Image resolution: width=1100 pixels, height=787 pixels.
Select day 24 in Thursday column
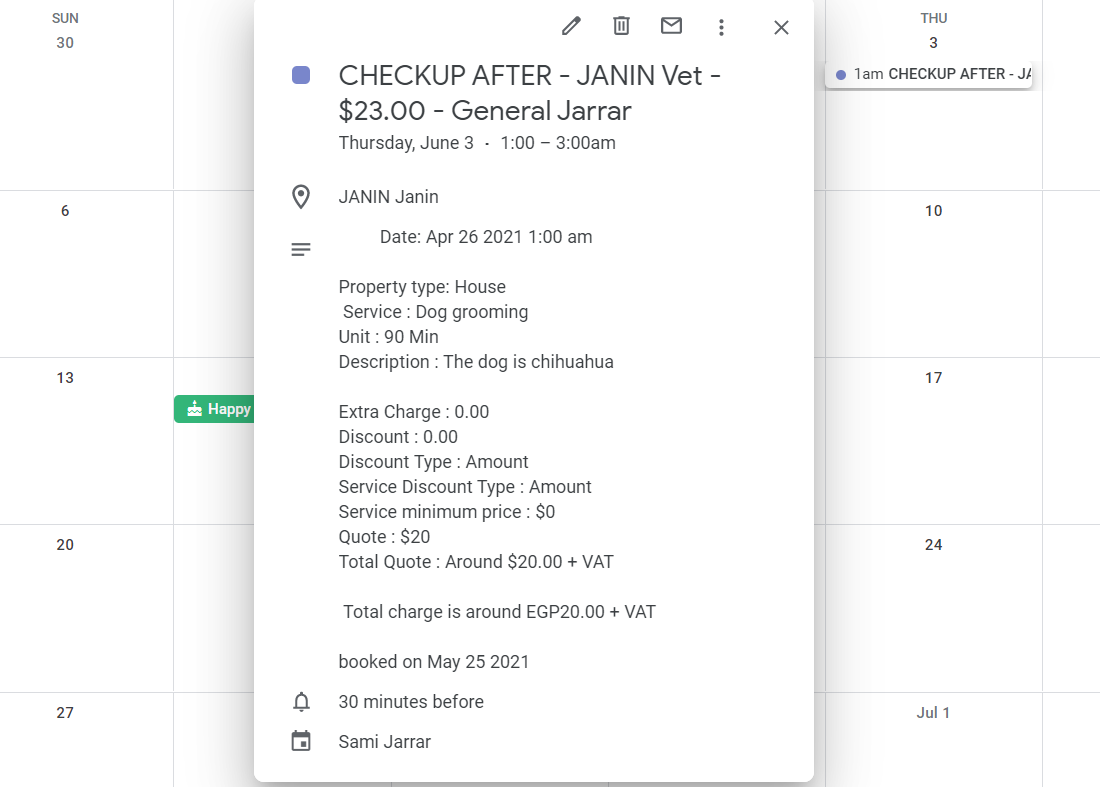coord(933,544)
